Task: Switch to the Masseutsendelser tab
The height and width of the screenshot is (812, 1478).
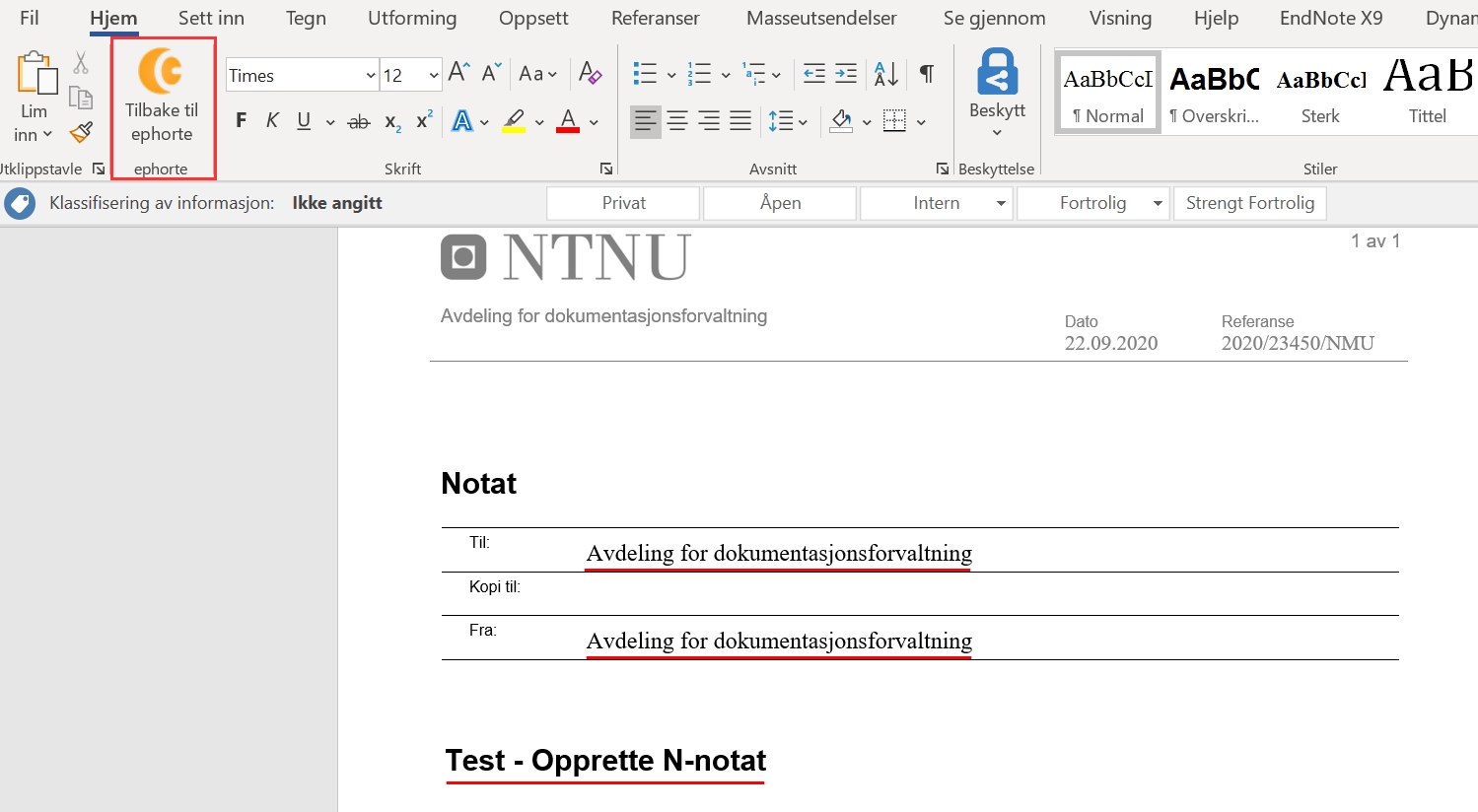Action: 821,18
